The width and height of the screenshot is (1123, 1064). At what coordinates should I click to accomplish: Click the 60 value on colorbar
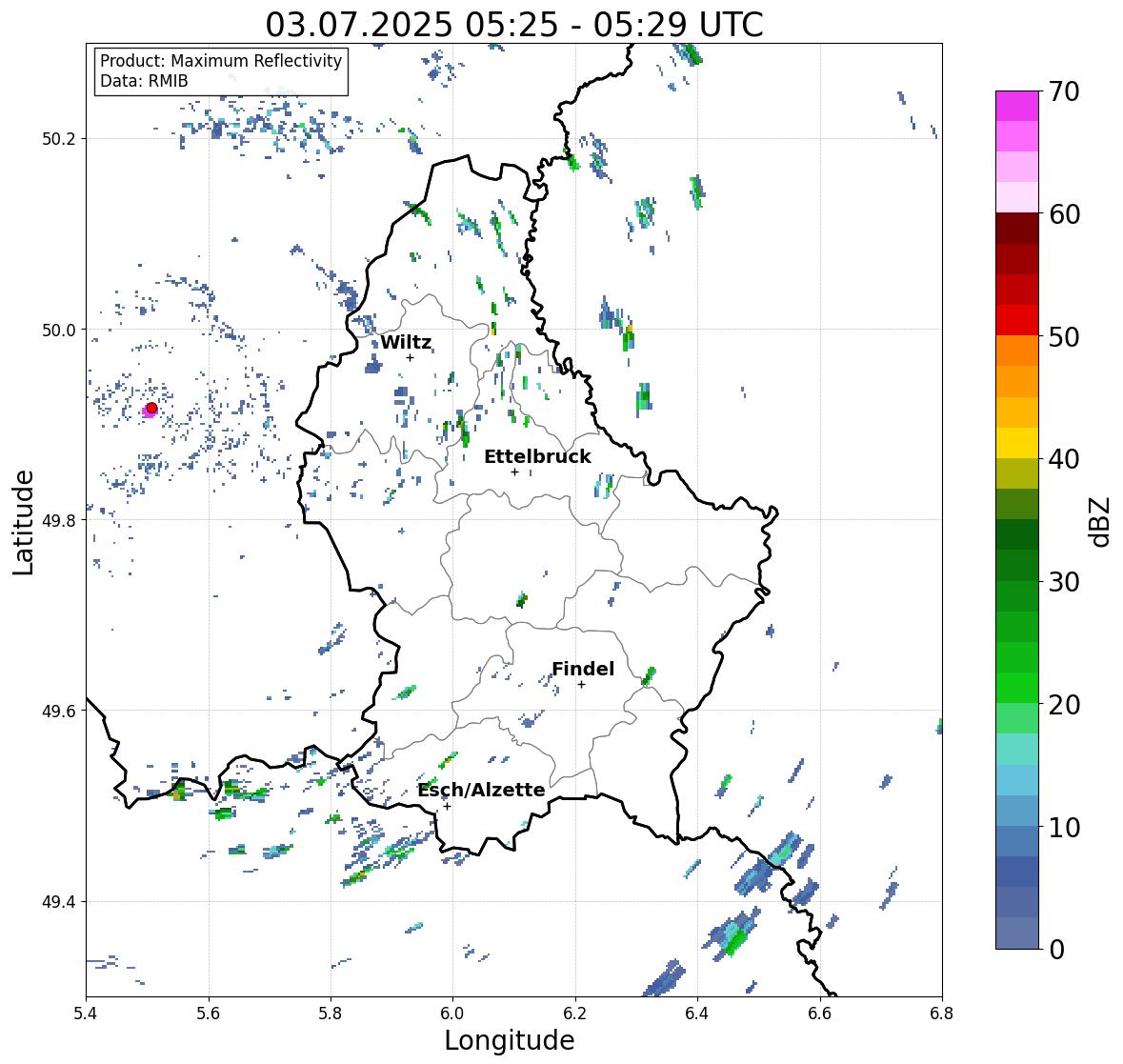point(1064,214)
